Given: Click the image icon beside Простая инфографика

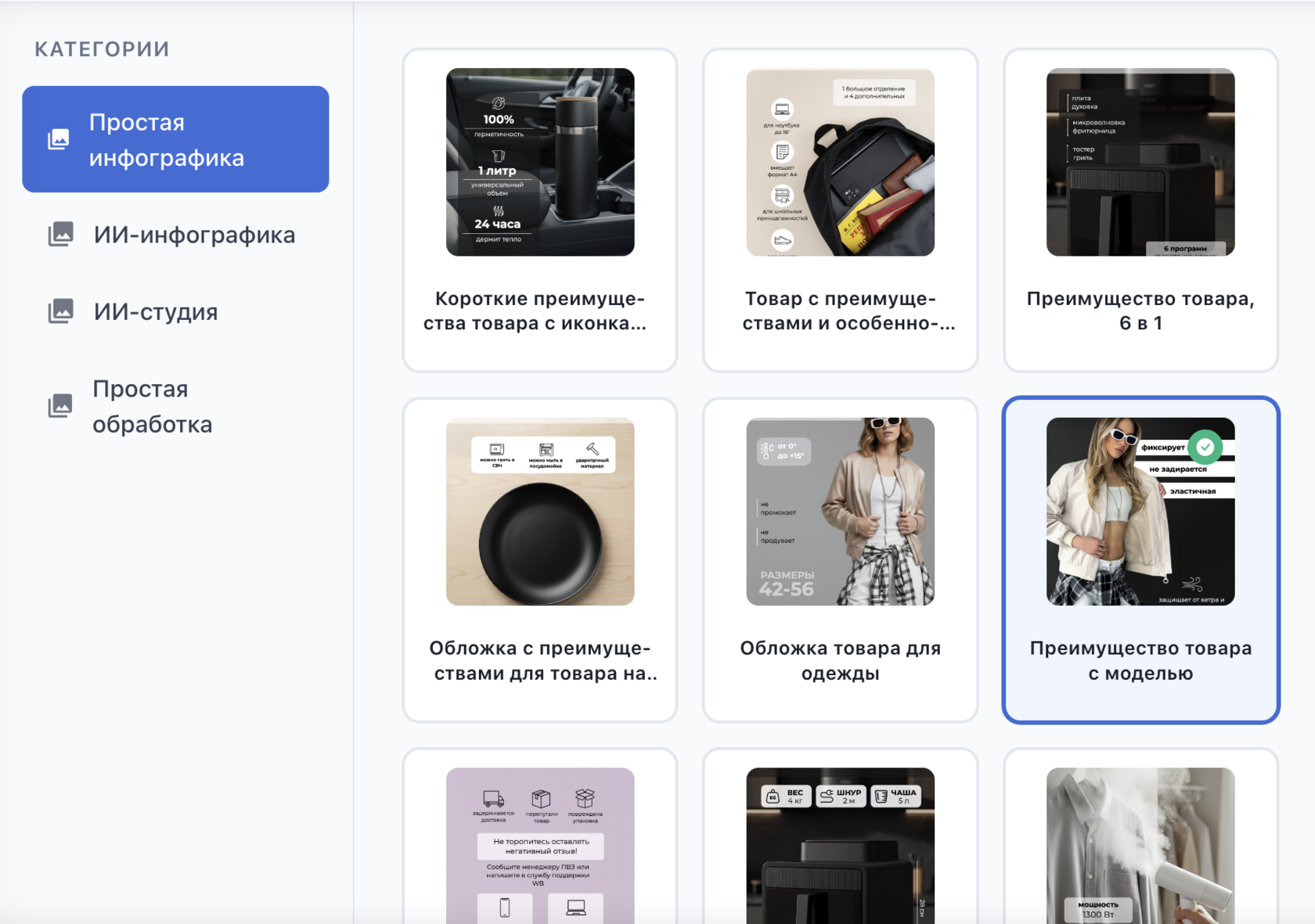Looking at the screenshot, I should click(59, 140).
